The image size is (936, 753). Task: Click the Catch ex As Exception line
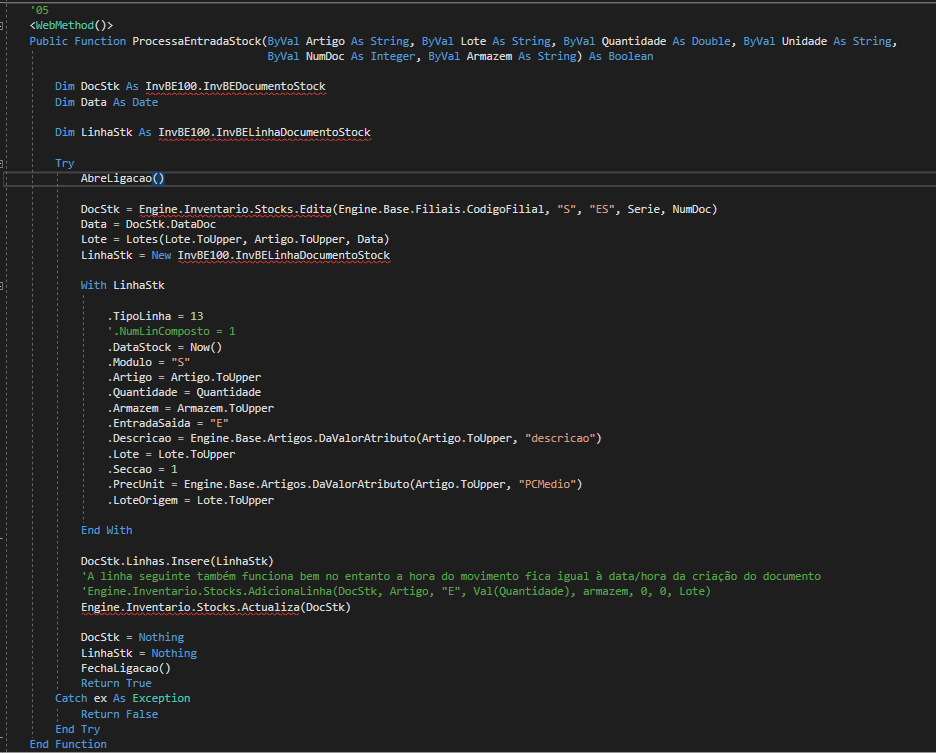[122, 698]
